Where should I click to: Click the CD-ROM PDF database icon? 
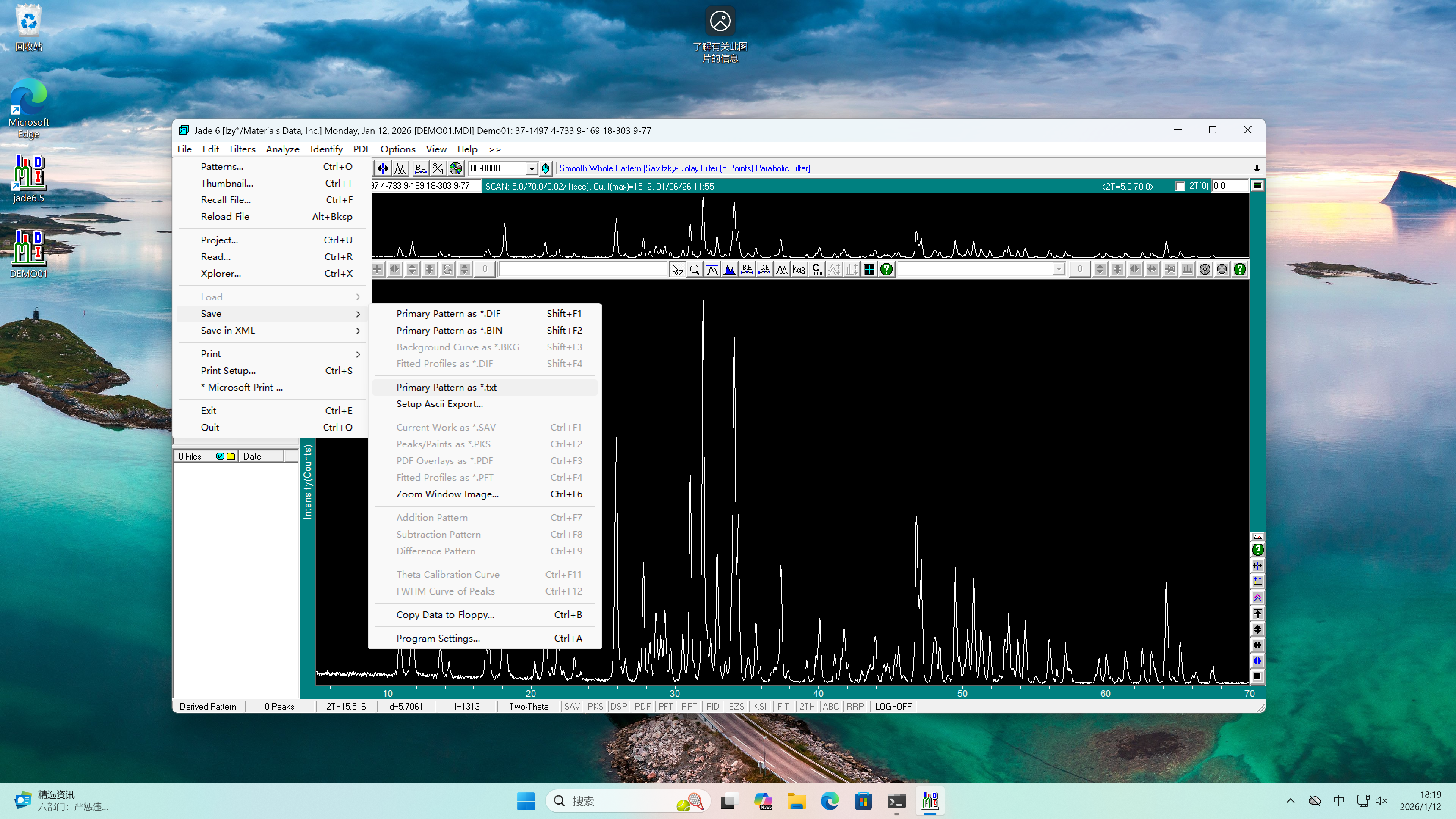click(x=455, y=168)
